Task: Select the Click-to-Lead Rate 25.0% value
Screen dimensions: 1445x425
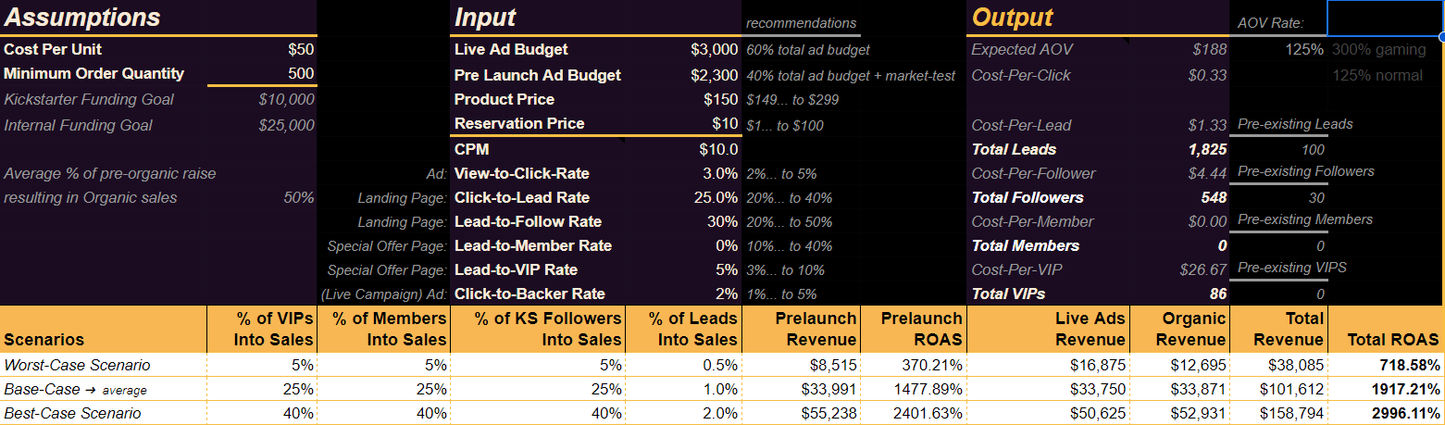Action: pos(715,198)
